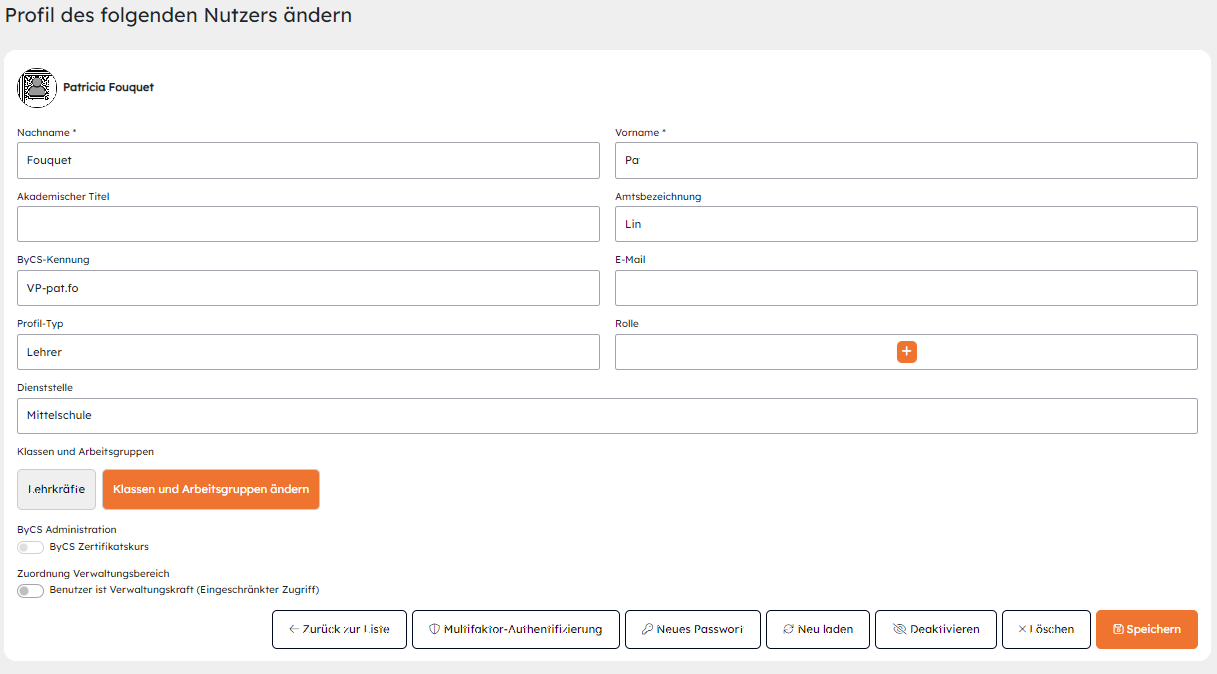Click Klassen und Arbeitsgruppen ändern

(211, 490)
